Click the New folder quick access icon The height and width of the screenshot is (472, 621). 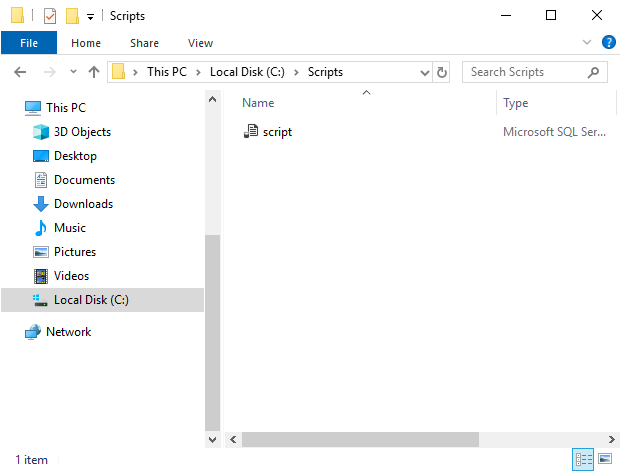[x=72, y=16]
